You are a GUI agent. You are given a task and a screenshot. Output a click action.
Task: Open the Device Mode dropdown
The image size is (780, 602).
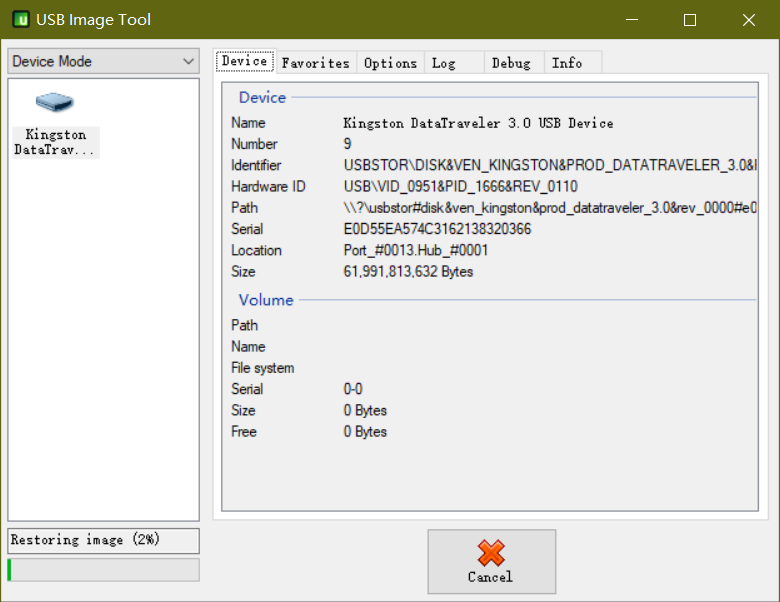point(104,62)
